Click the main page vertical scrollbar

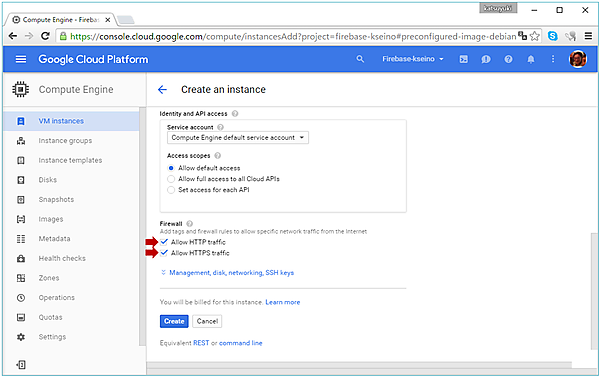[594, 291]
